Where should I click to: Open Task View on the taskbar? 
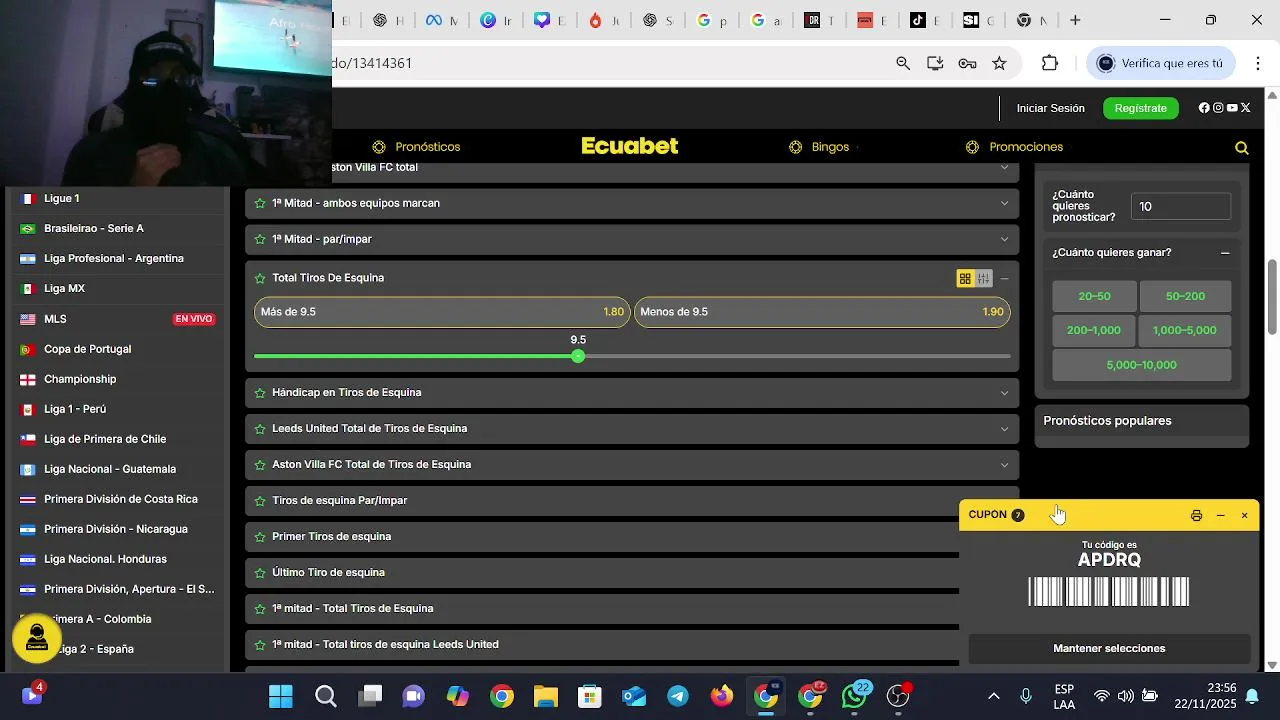click(x=371, y=696)
